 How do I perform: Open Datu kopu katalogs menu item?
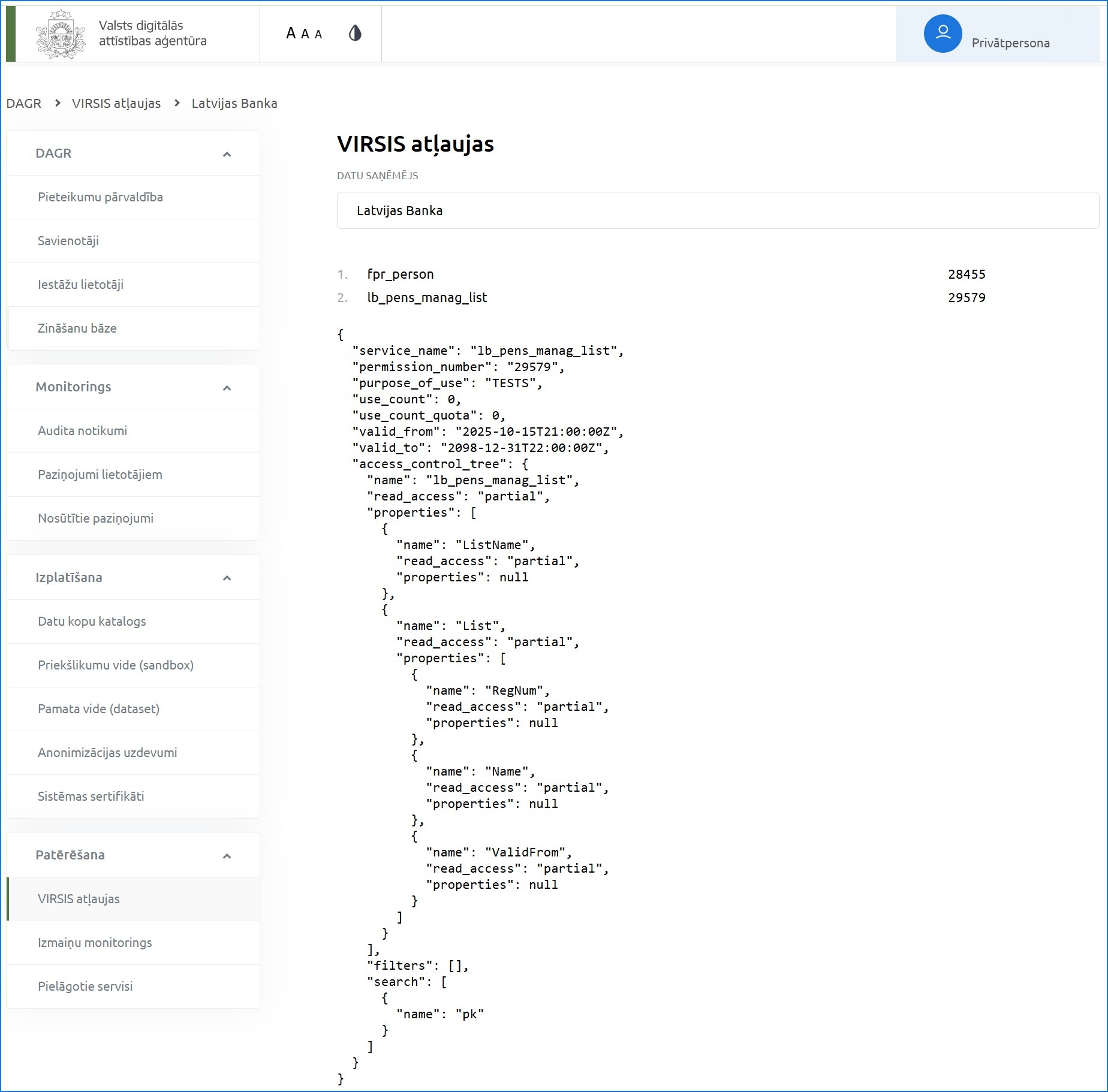tap(133, 622)
